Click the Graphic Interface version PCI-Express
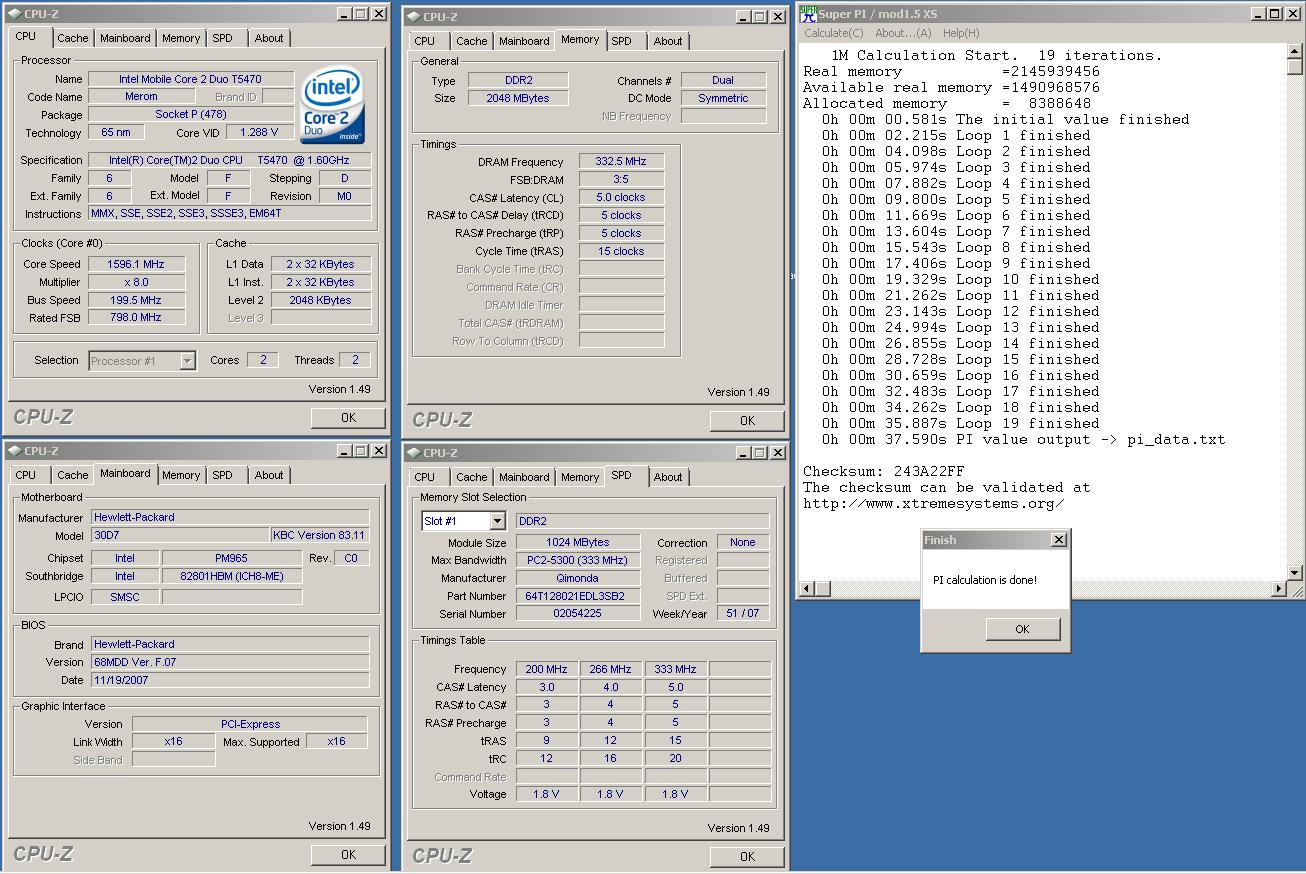Screen dimensions: 1306x874 [x=250, y=724]
